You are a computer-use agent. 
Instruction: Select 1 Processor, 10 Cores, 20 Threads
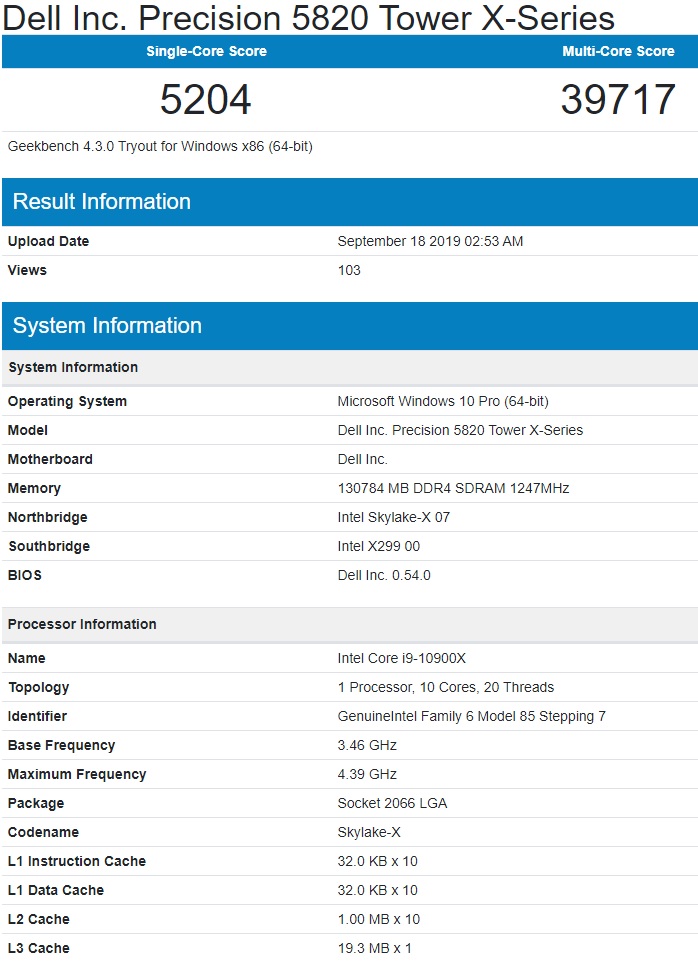tap(446, 687)
